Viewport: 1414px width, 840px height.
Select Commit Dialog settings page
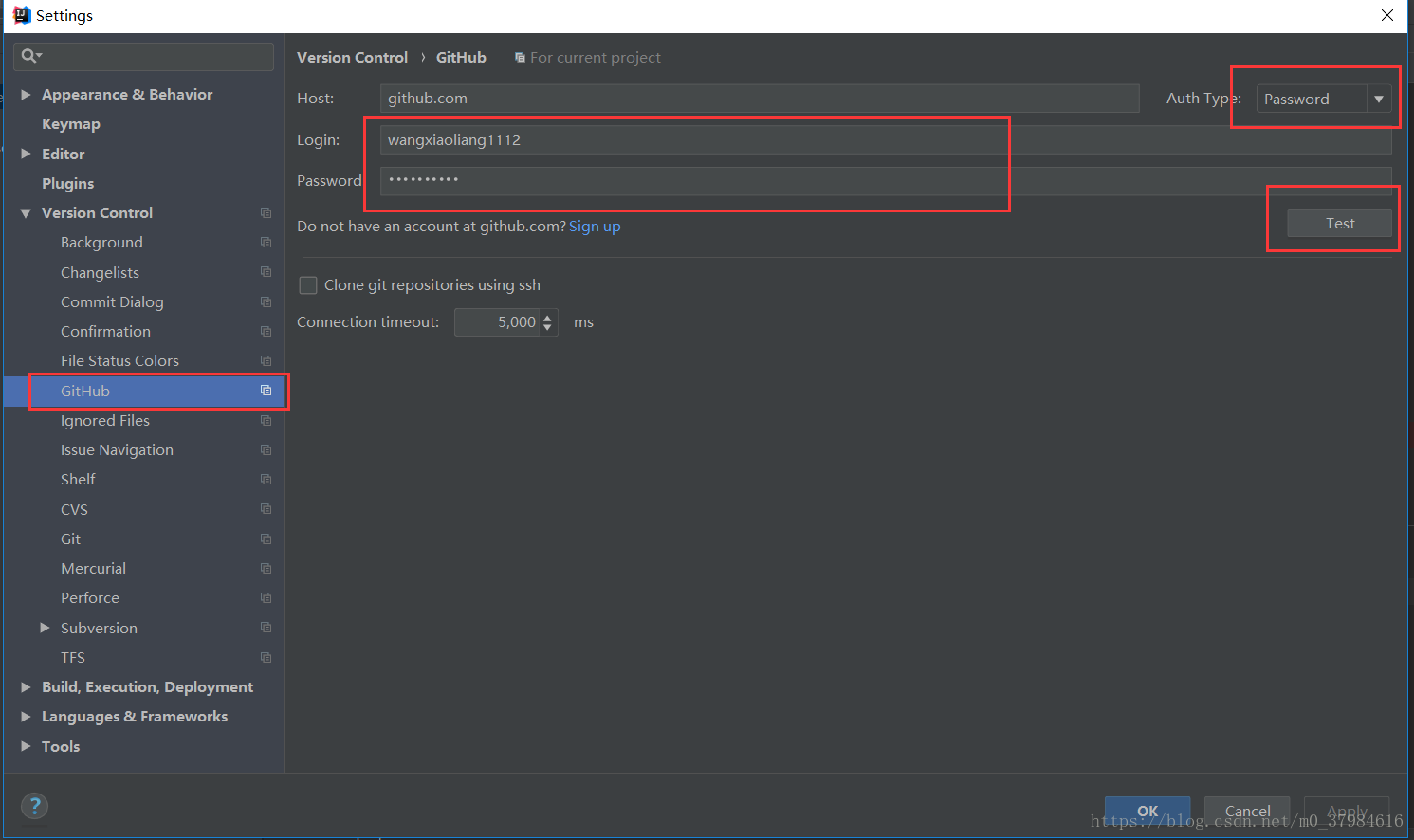tap(112, 302)
